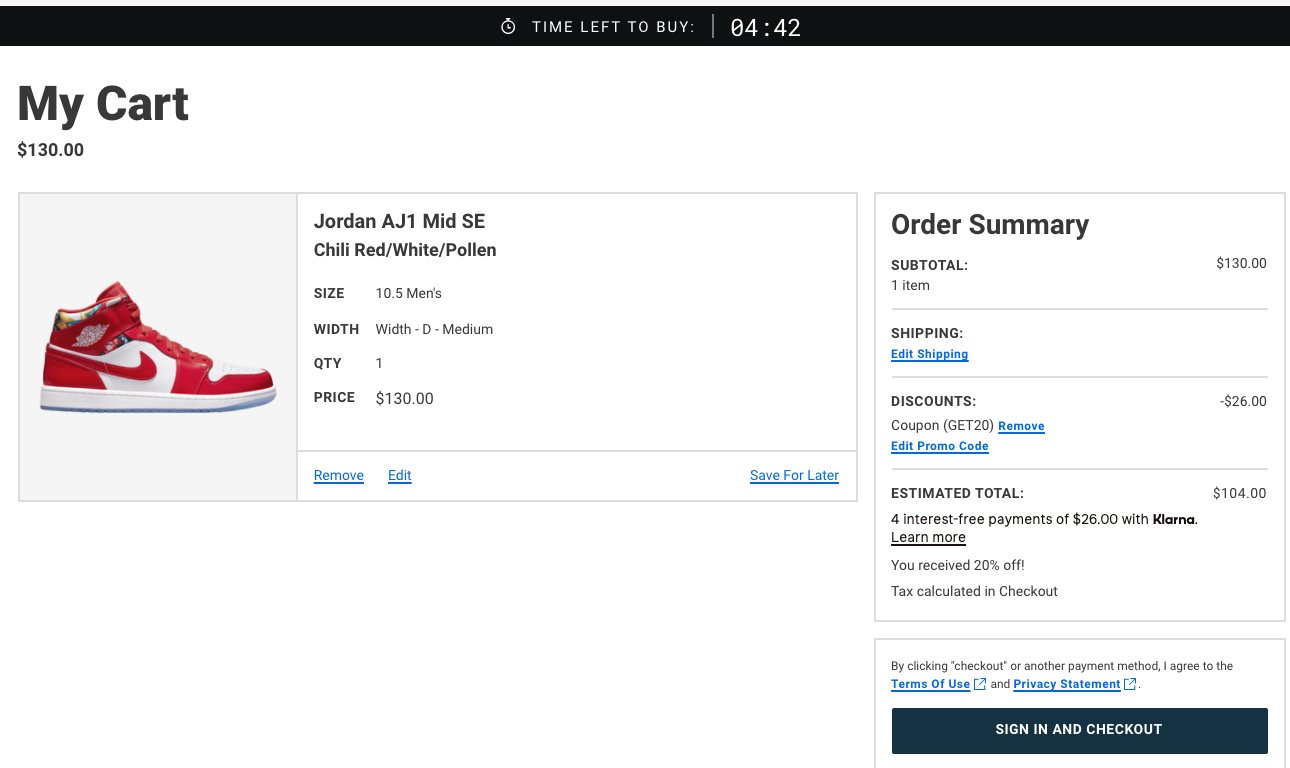Click the You received 20% off message

958,565
